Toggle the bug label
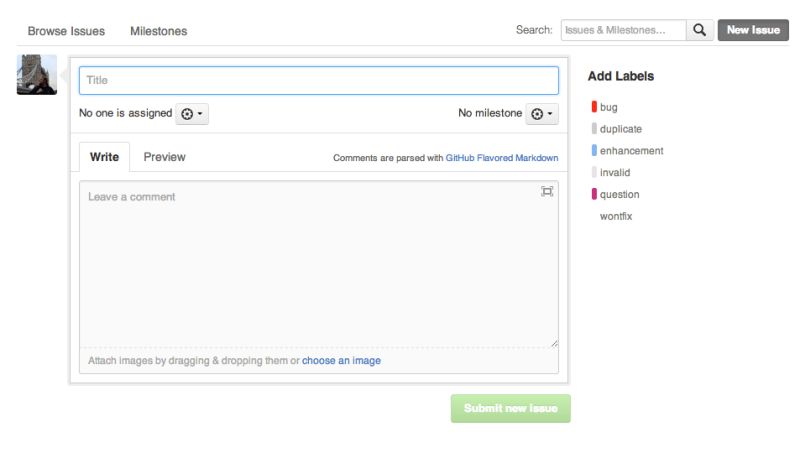 point(609,107)
